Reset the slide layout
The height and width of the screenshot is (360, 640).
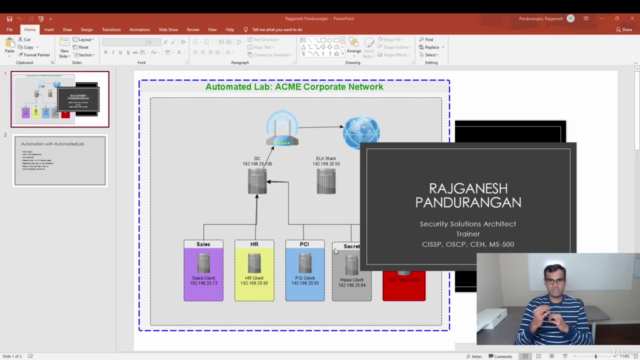[x=81, y=47]
